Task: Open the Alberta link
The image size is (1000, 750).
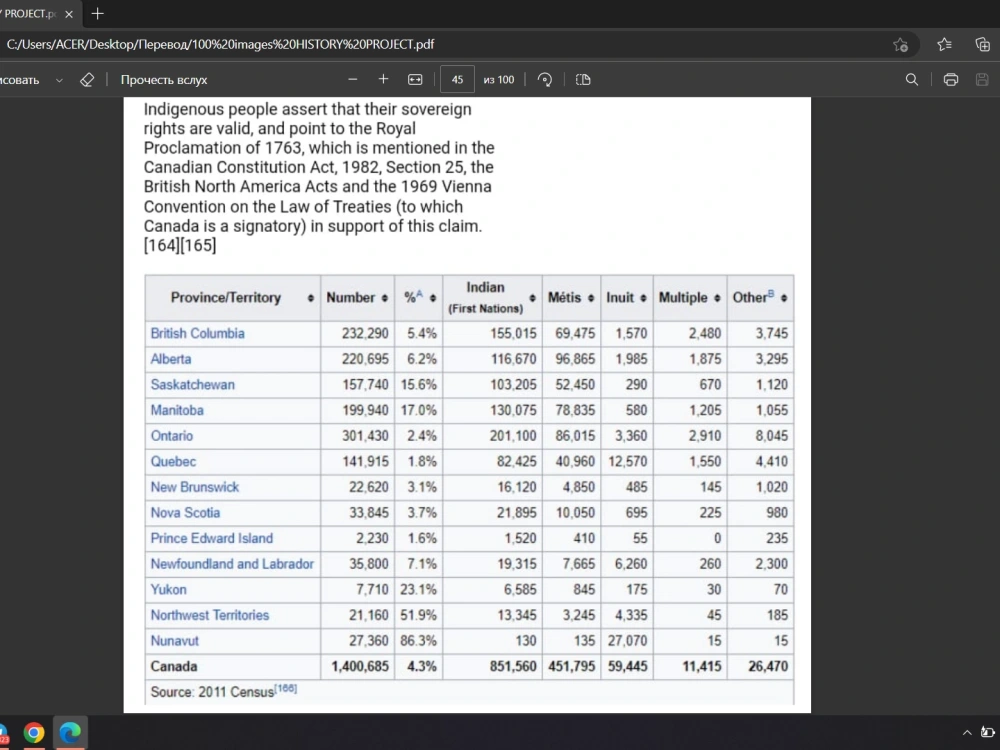Action: click(x=170, y=359)
